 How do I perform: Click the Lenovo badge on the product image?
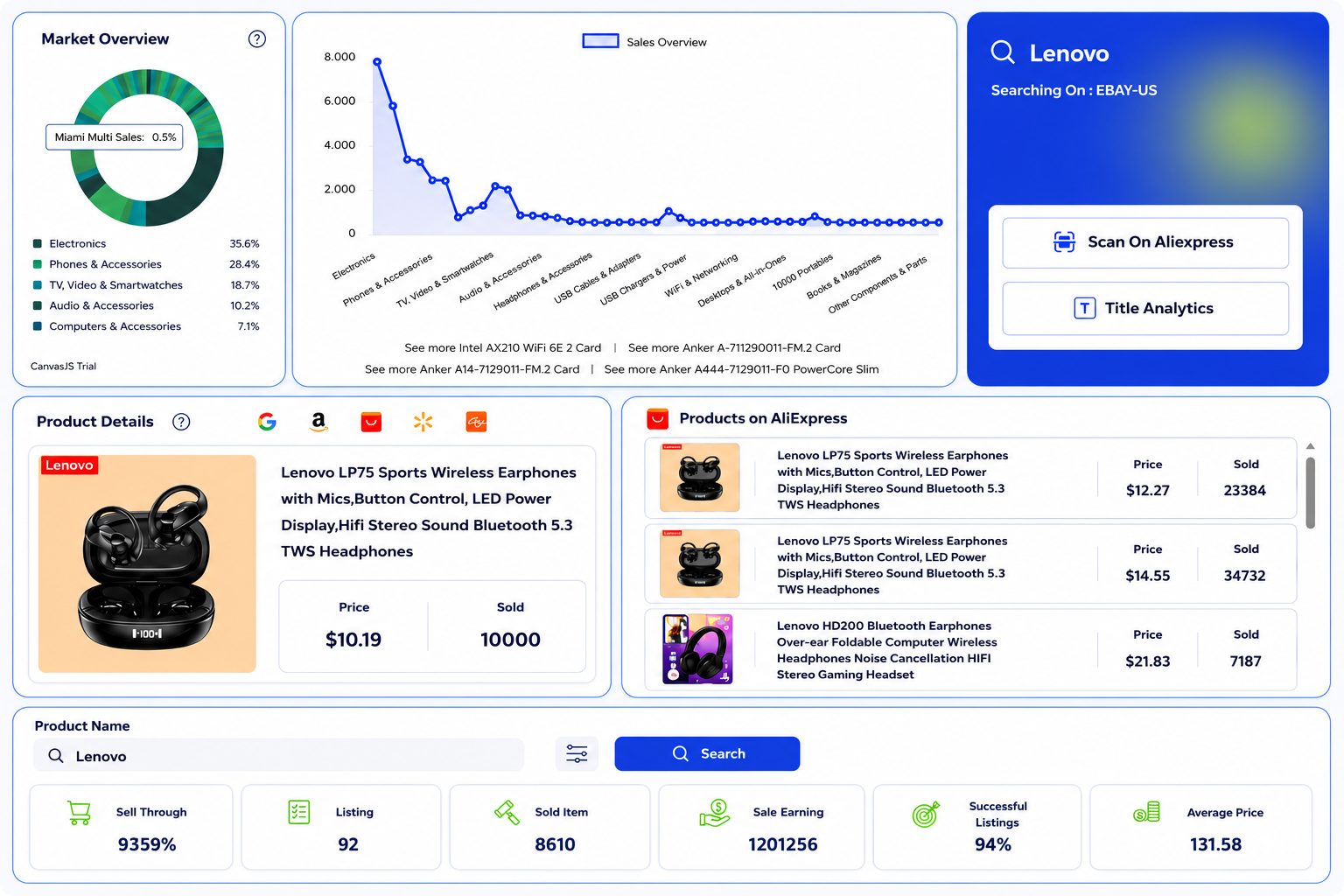pos(69,465)
